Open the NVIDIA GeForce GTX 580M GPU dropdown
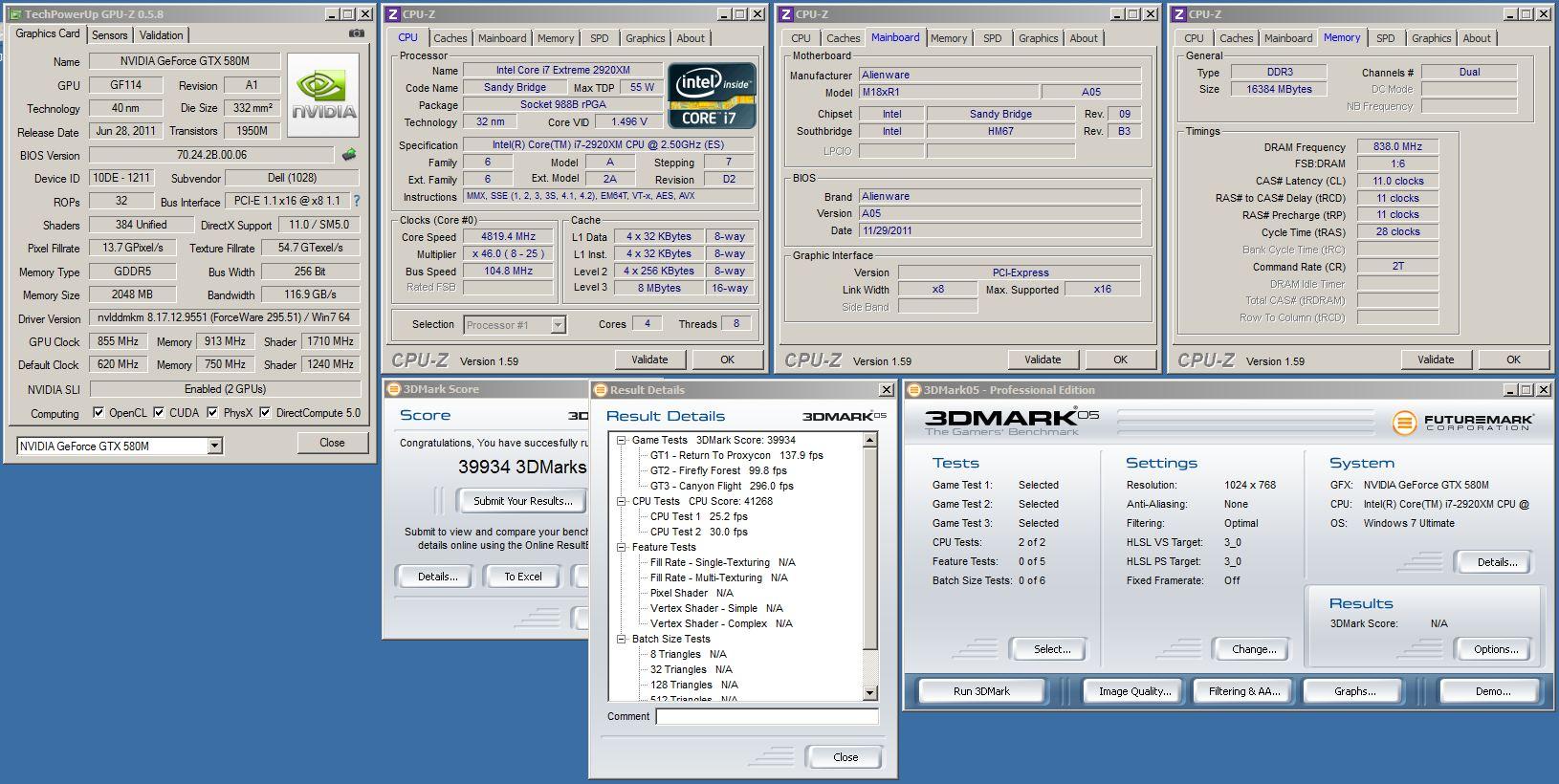 [214, 446]
